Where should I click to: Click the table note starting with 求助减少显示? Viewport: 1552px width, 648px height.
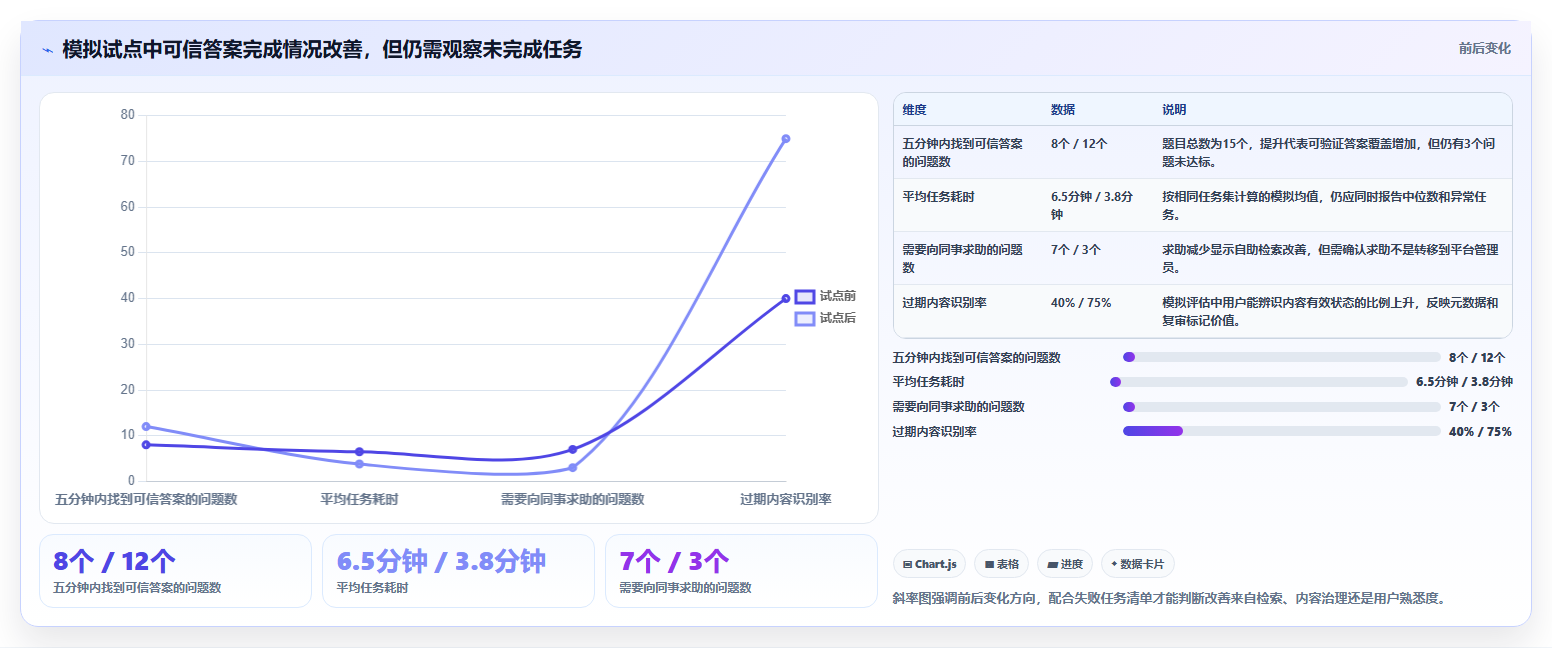tap(1330, 258)
